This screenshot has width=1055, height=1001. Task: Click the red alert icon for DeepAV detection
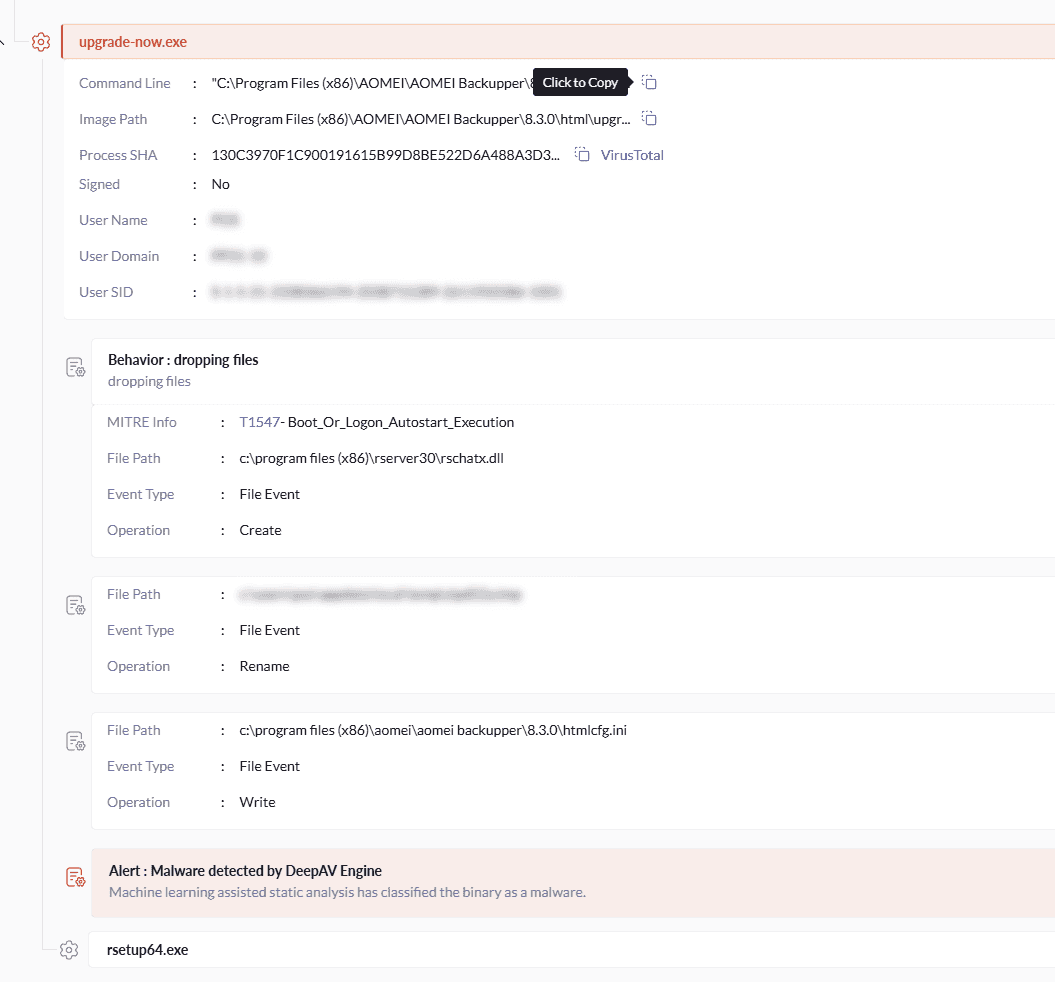(x=75, y=877)
